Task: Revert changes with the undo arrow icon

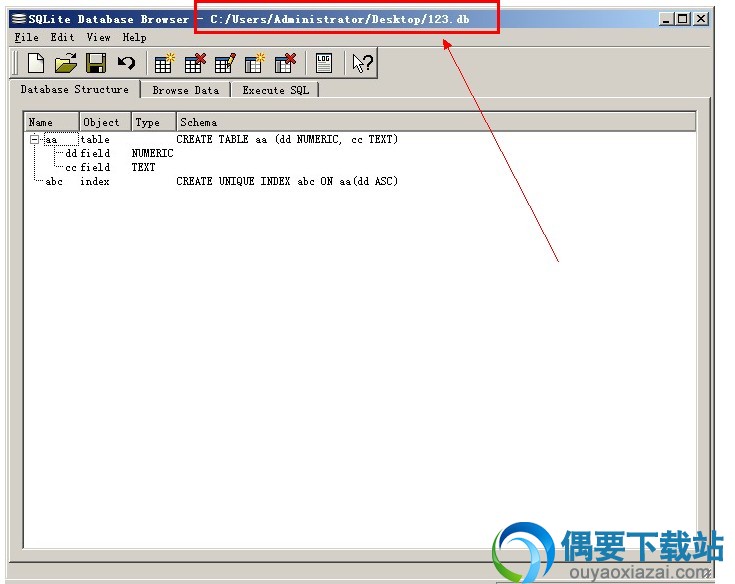Action: coord(126,63)
